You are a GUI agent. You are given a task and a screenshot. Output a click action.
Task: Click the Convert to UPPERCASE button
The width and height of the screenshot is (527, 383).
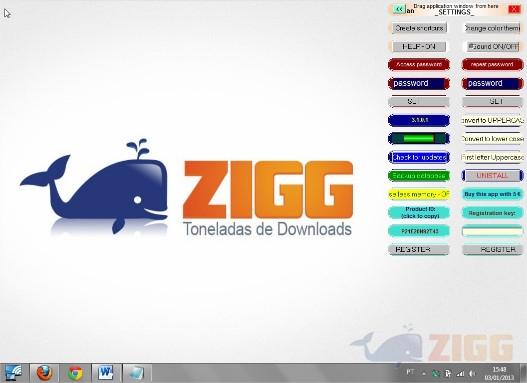click(x=492, y=120)
